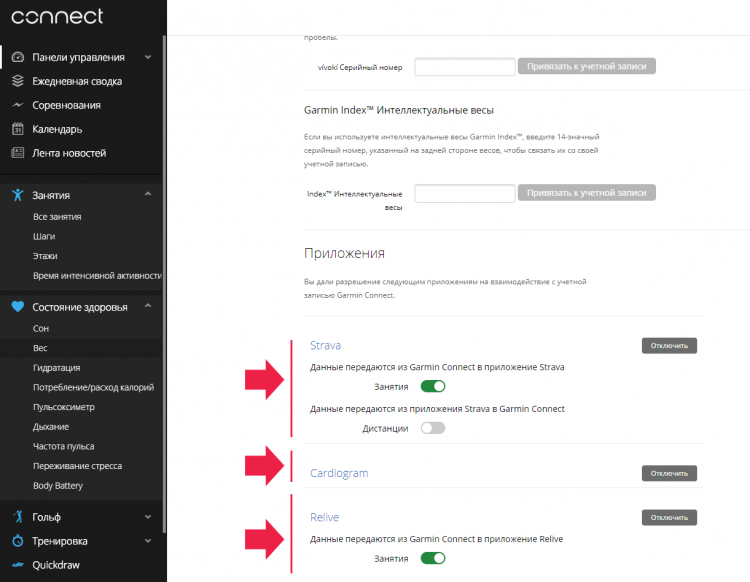Open the Strava app link
The image size is (750, 582).
tap(325, 345)
